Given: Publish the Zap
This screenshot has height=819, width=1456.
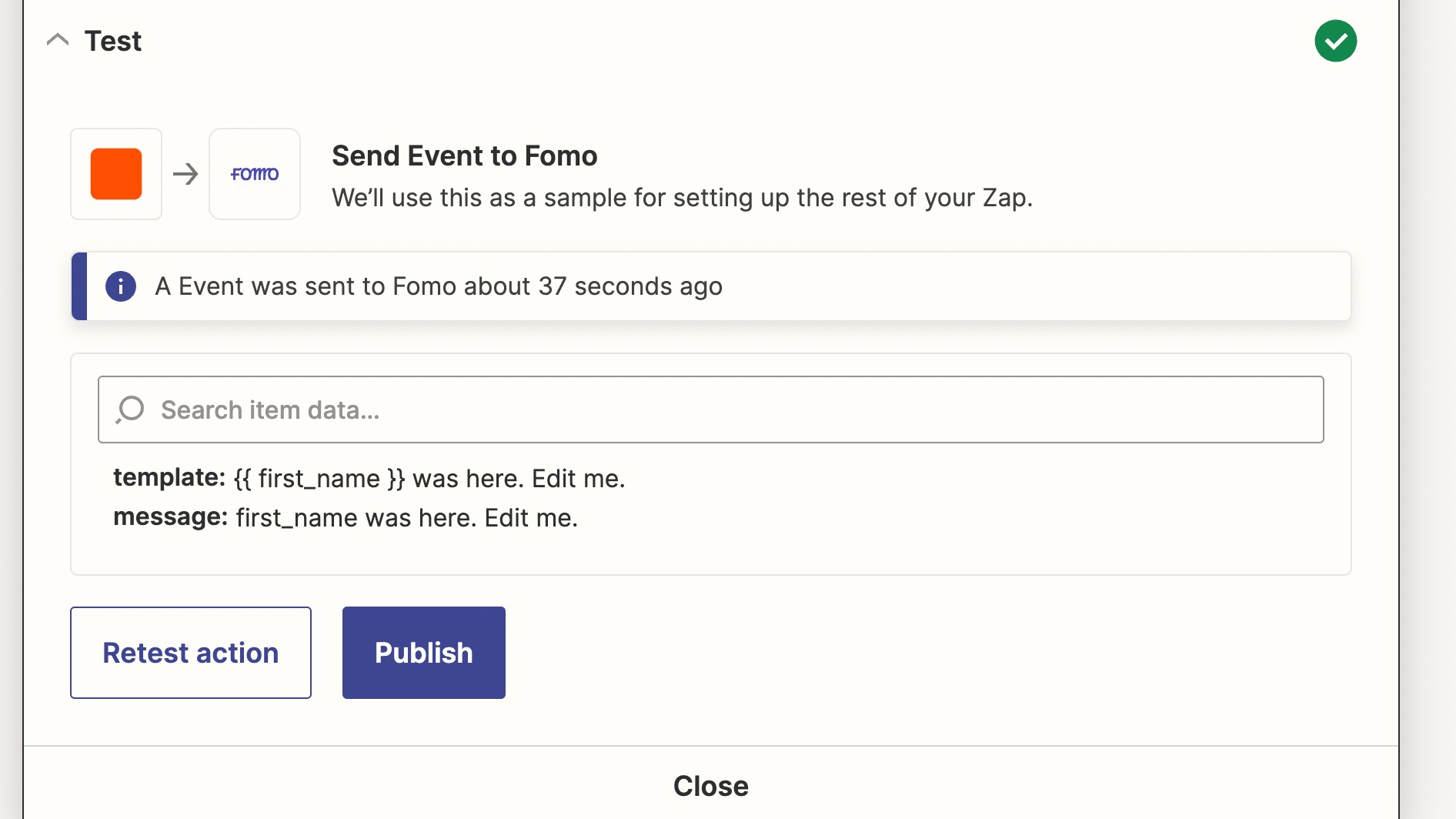Looking at the screenshot, I should [423, 653].
